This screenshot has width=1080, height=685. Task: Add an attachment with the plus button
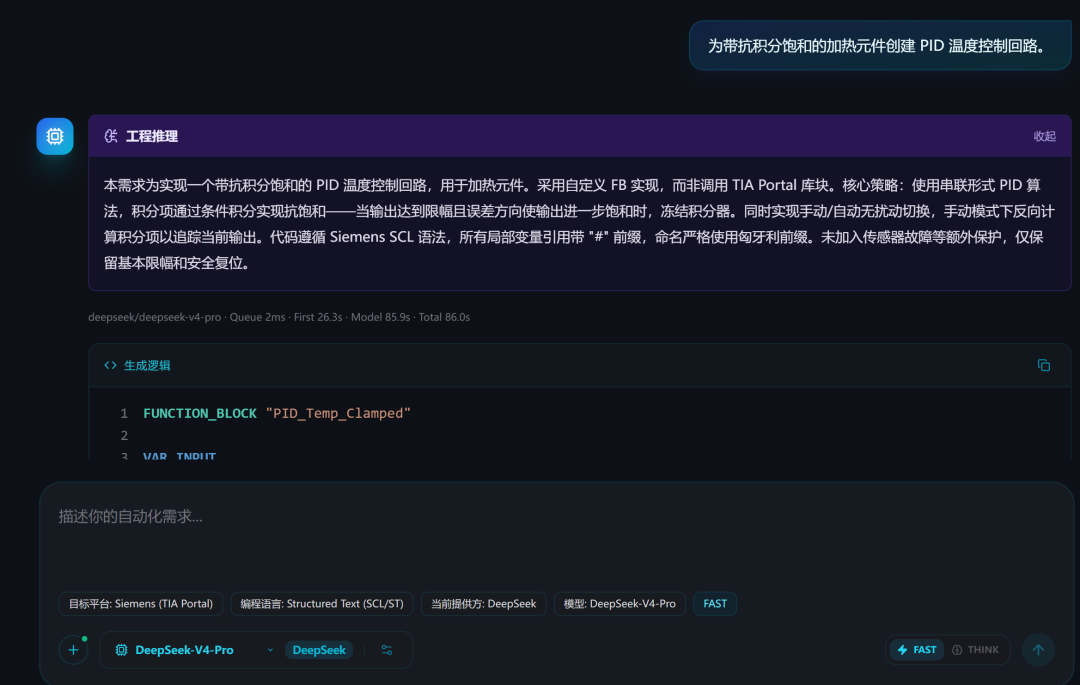(x=74, y=650)
